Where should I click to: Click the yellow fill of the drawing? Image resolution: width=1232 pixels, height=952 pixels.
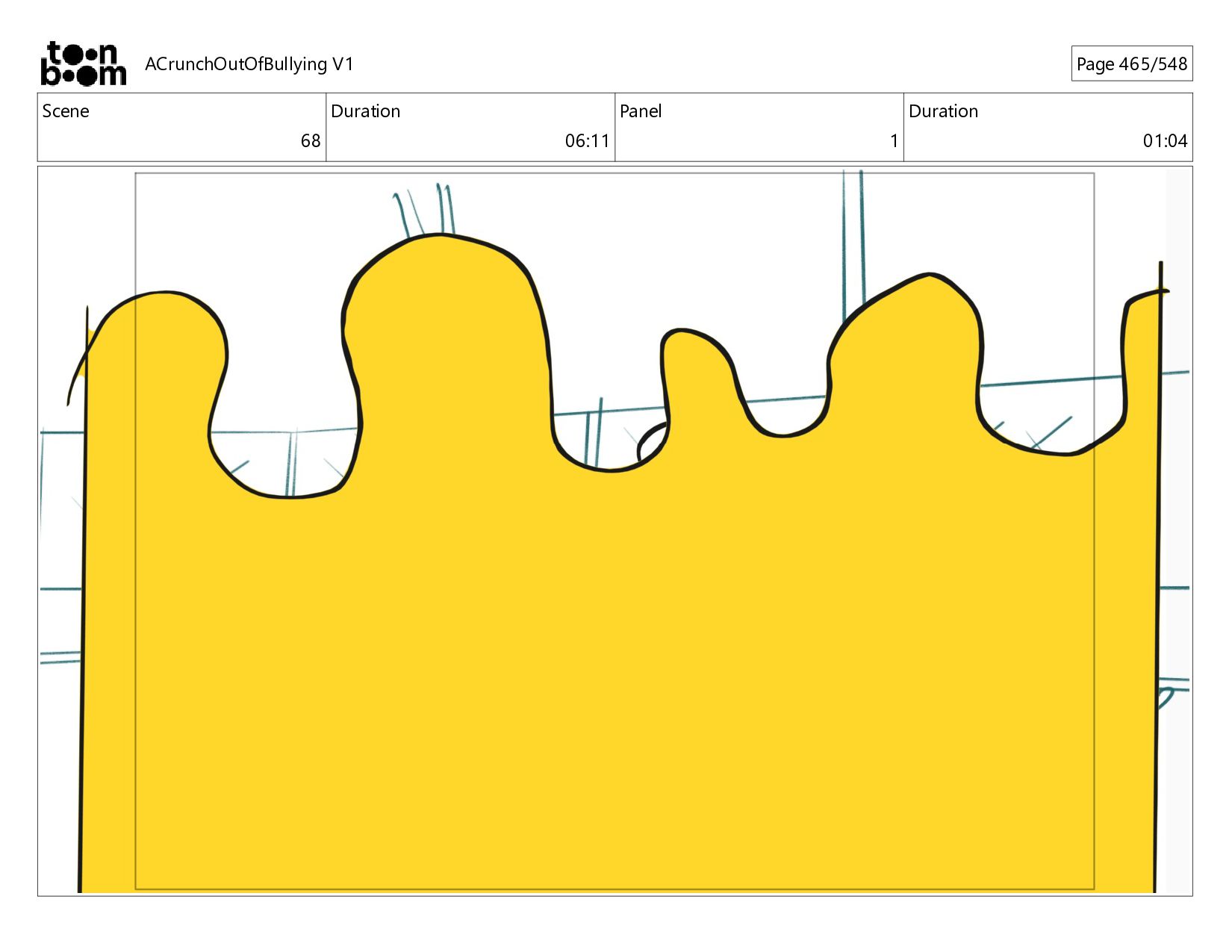[620, 672]
